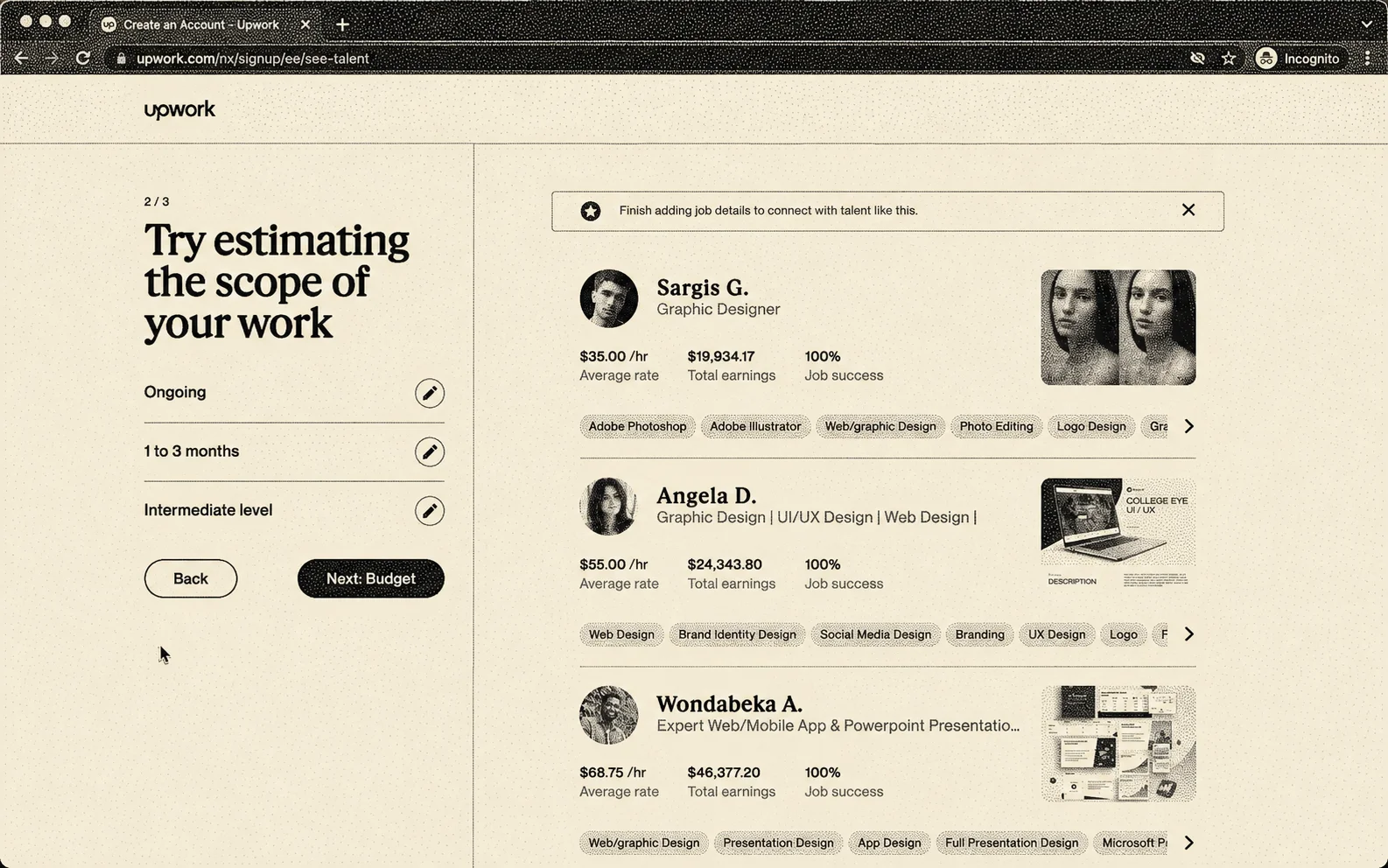1388x868 pixels.
Task: Click the Sargis G. name
Action: pyautogui.click(x=702, y=287)
